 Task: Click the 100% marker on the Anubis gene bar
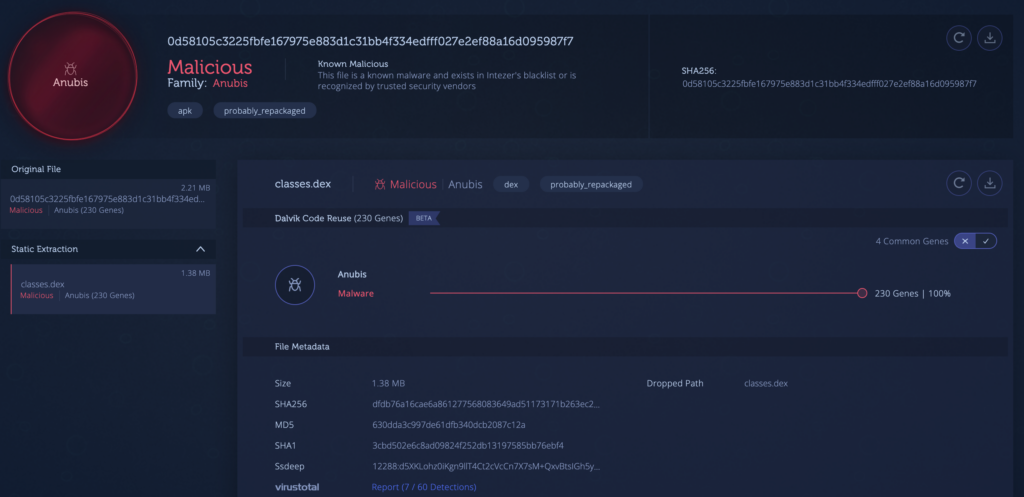[x=862, y=293]
